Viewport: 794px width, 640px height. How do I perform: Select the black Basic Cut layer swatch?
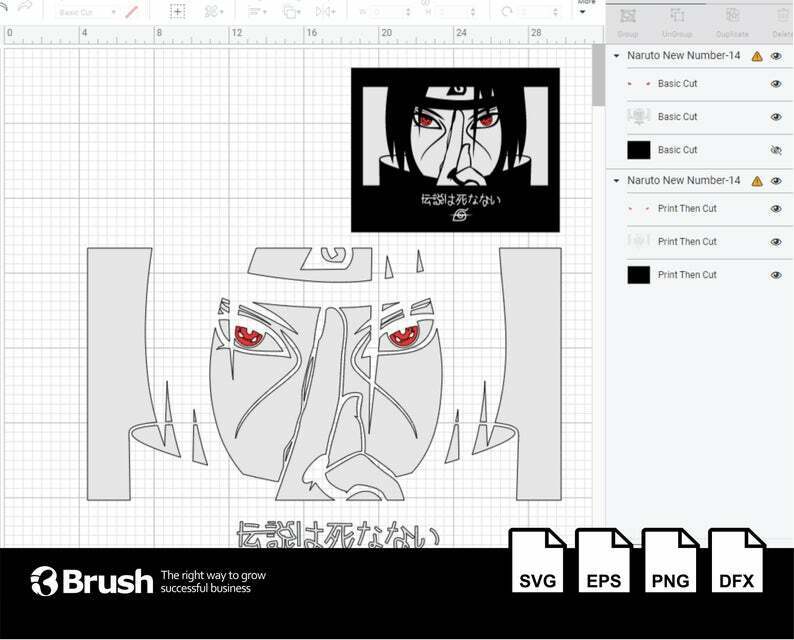point(639,150)
